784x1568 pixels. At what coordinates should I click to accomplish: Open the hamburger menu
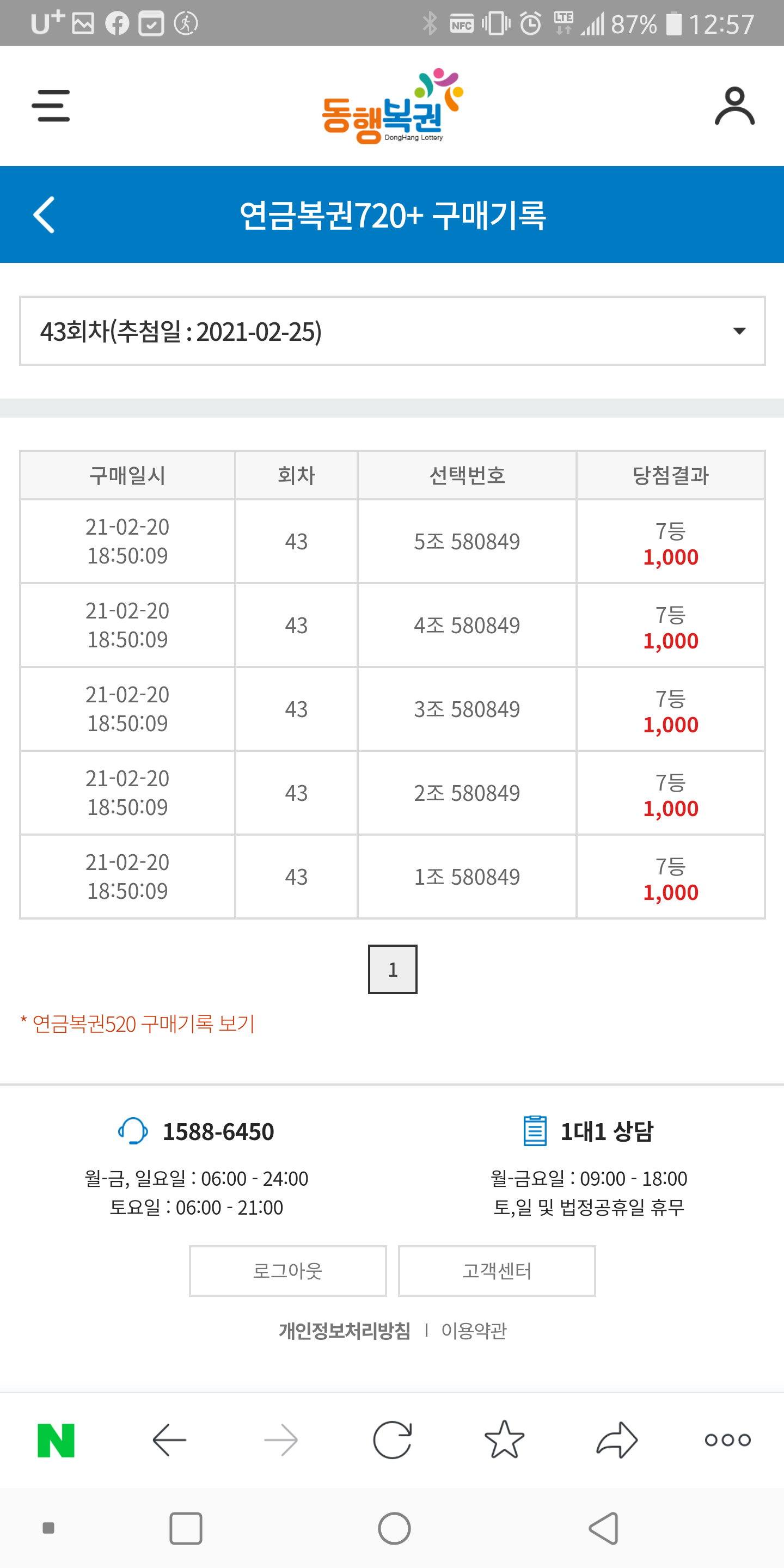pyautogui.click(x=51, y=106)
